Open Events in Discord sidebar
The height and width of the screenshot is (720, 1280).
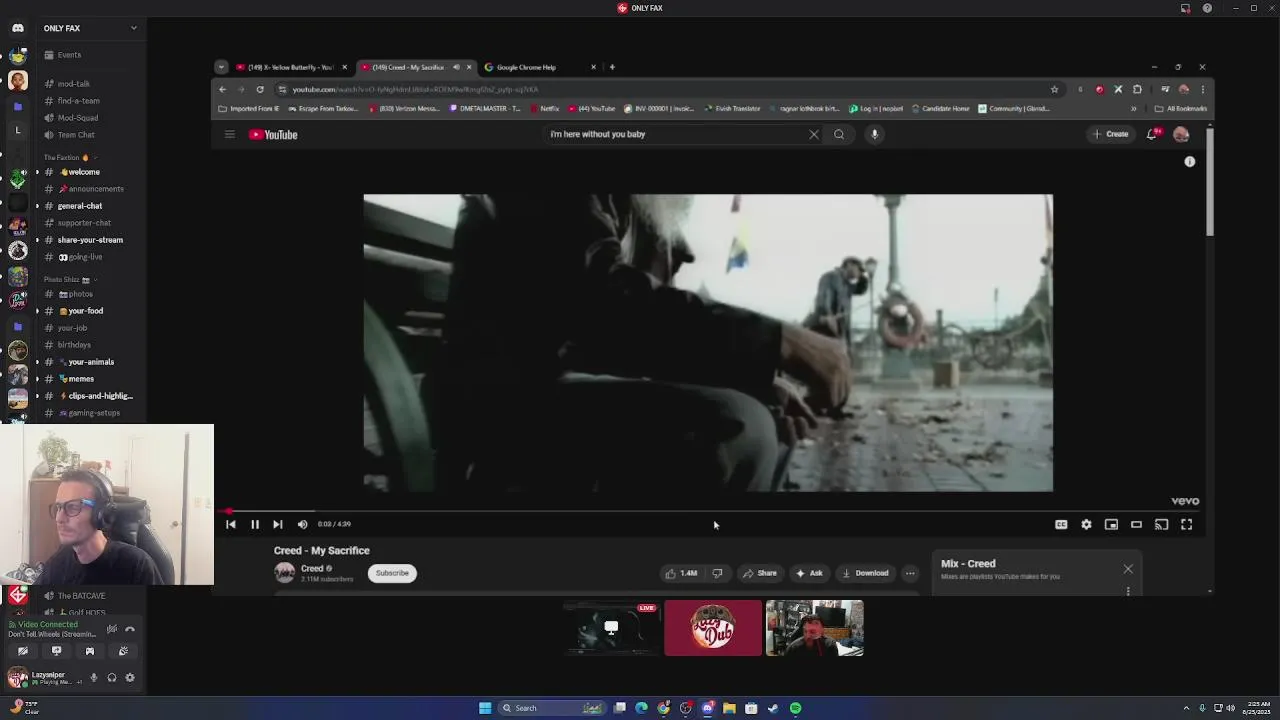(69, 55)
